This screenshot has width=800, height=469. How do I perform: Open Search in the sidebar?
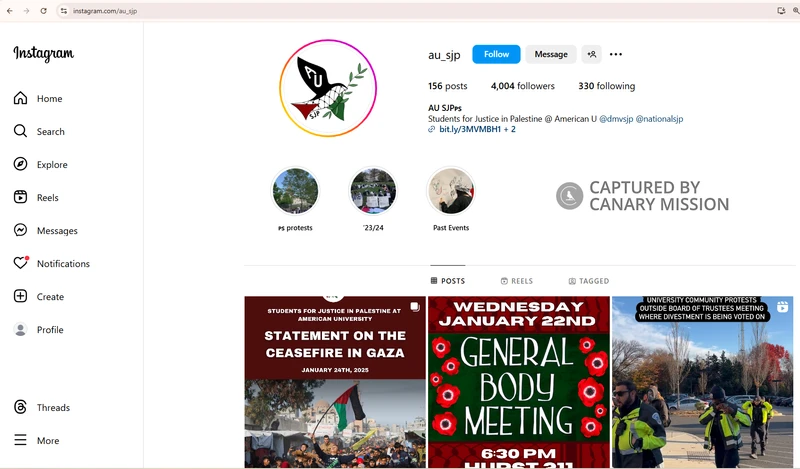39,131
